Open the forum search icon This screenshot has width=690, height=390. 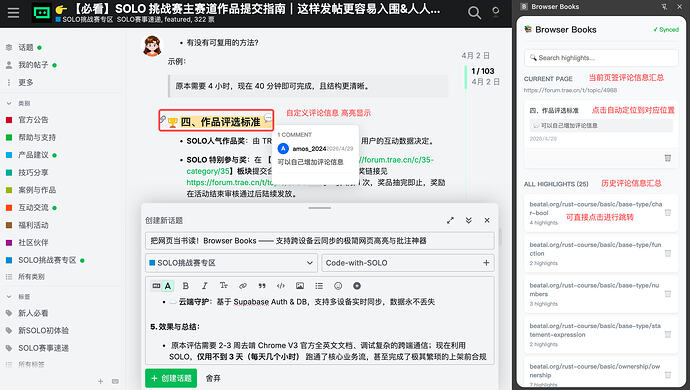pyautogui.click(x=474, y=12)
